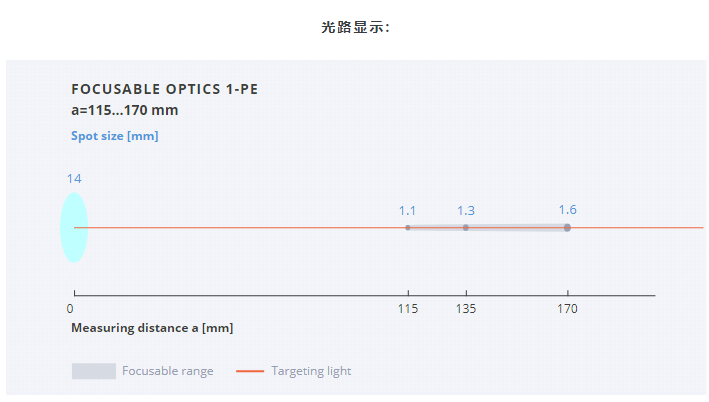Screen dimensions: 709x402
Task: Click the axis tick label 170
Action: [567, 309]
